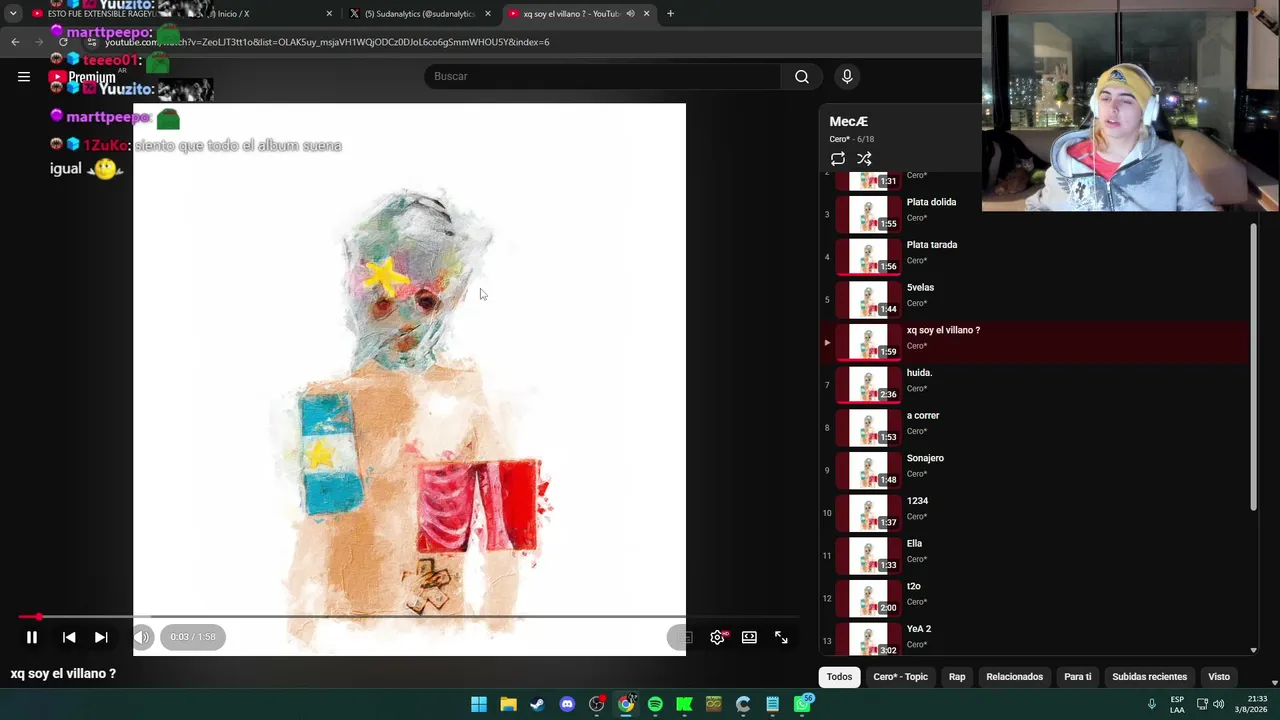Enter fullscreen video mode
Image resolution: width=1280 pixels, height=720 pixels.
pos(781,637)
